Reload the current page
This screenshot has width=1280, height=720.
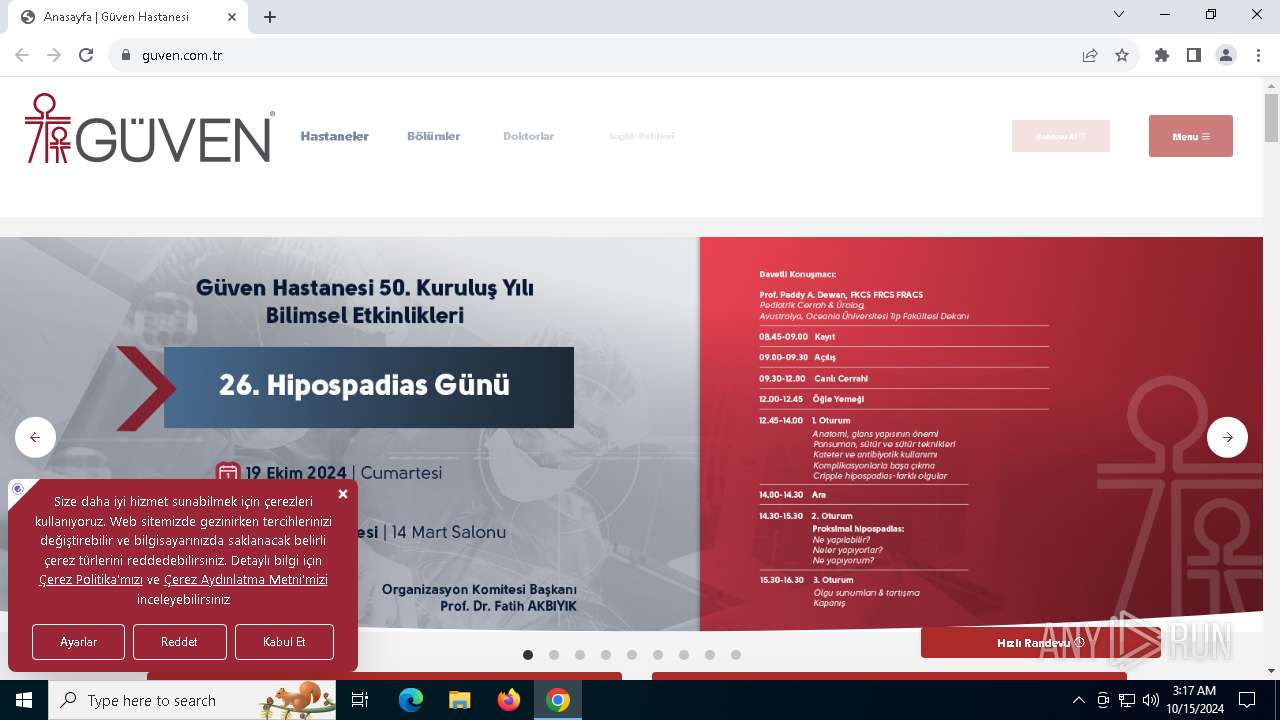(86, 55)
